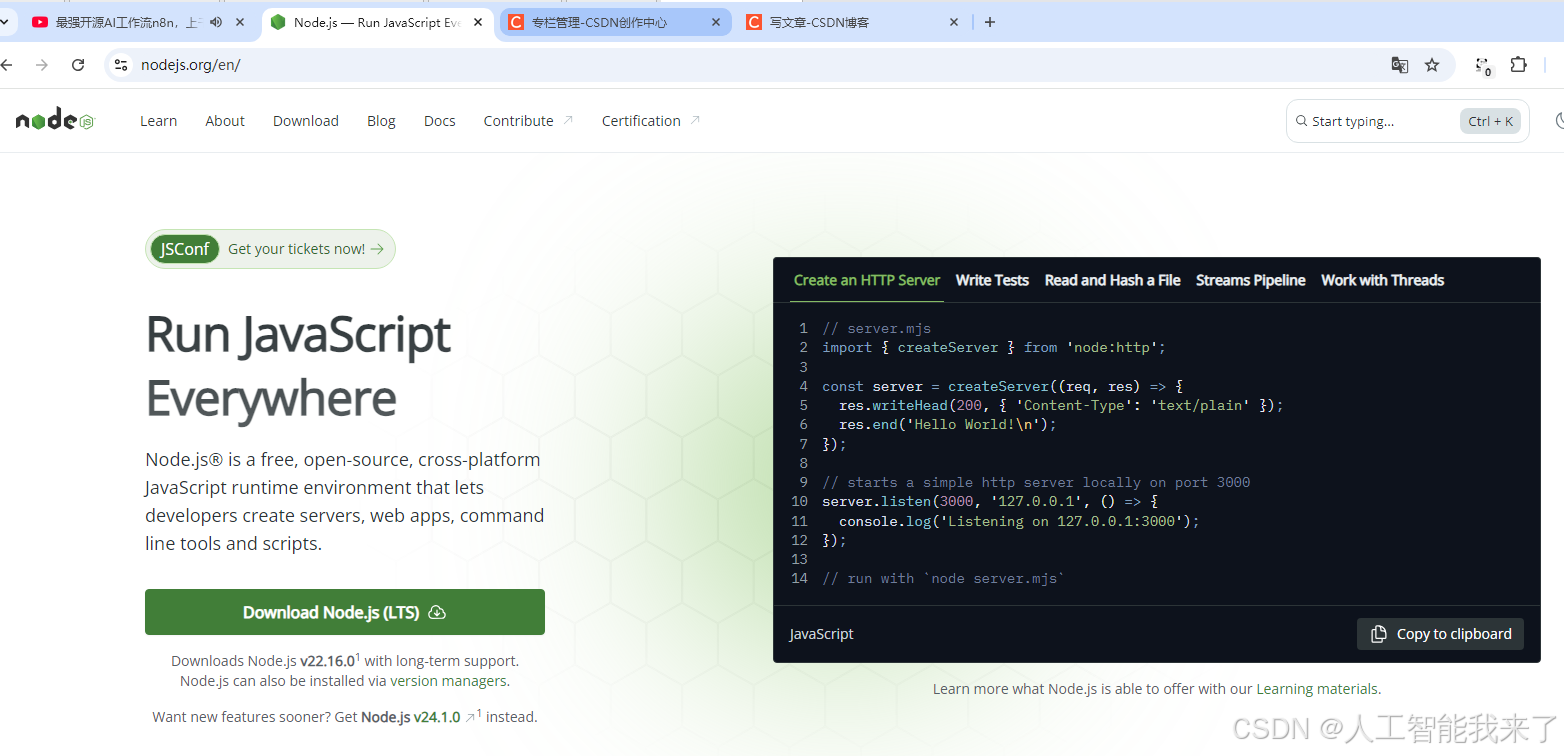
Task: Open the Docs nav link
Action: [440, 121]
